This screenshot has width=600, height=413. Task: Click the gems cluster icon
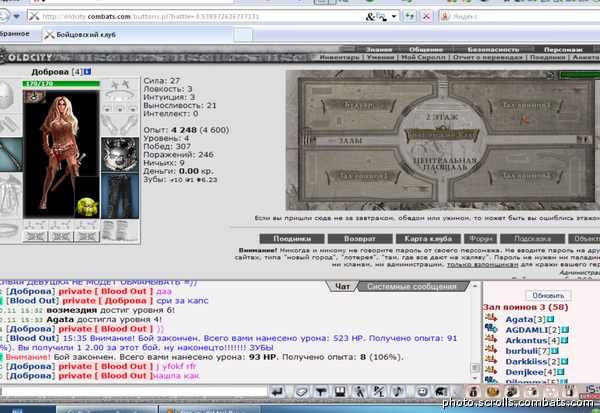[x=551, y=392]
